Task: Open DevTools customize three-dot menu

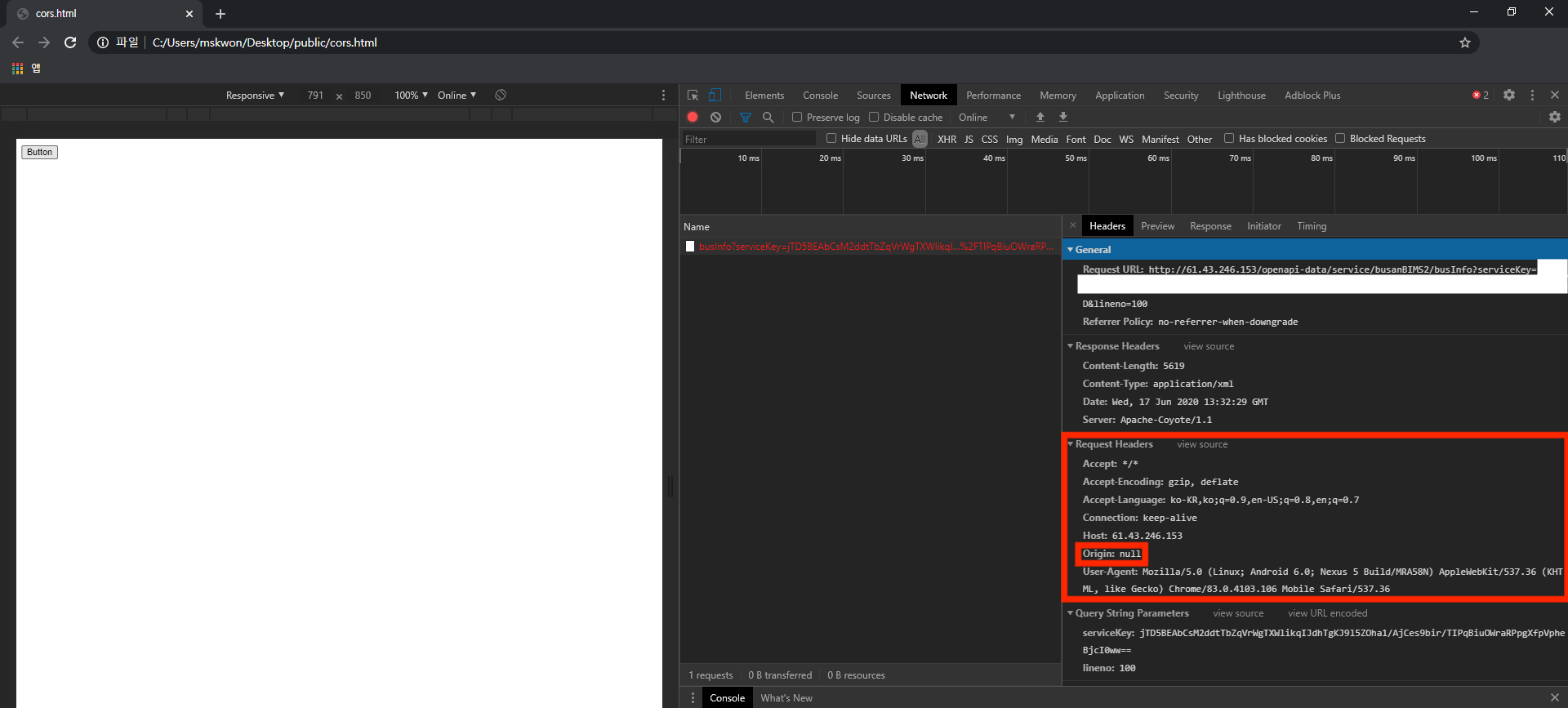Action: [1532, 95]
